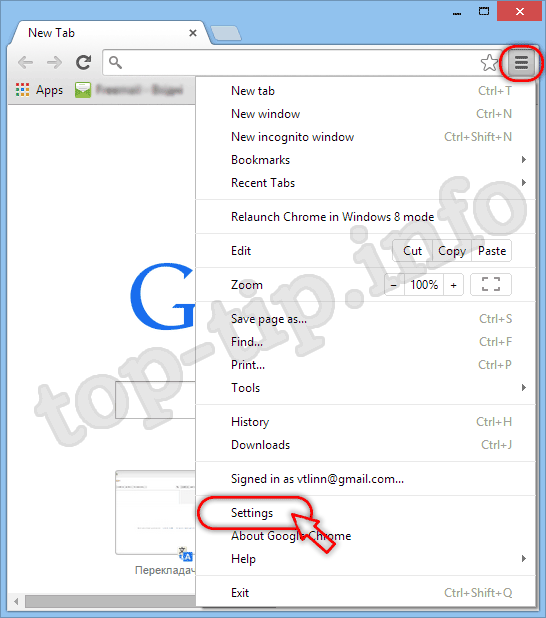The height and width of the screenshot is (618, 546).
Task: Open a new tab with the tab strip button
Action: 226,33
